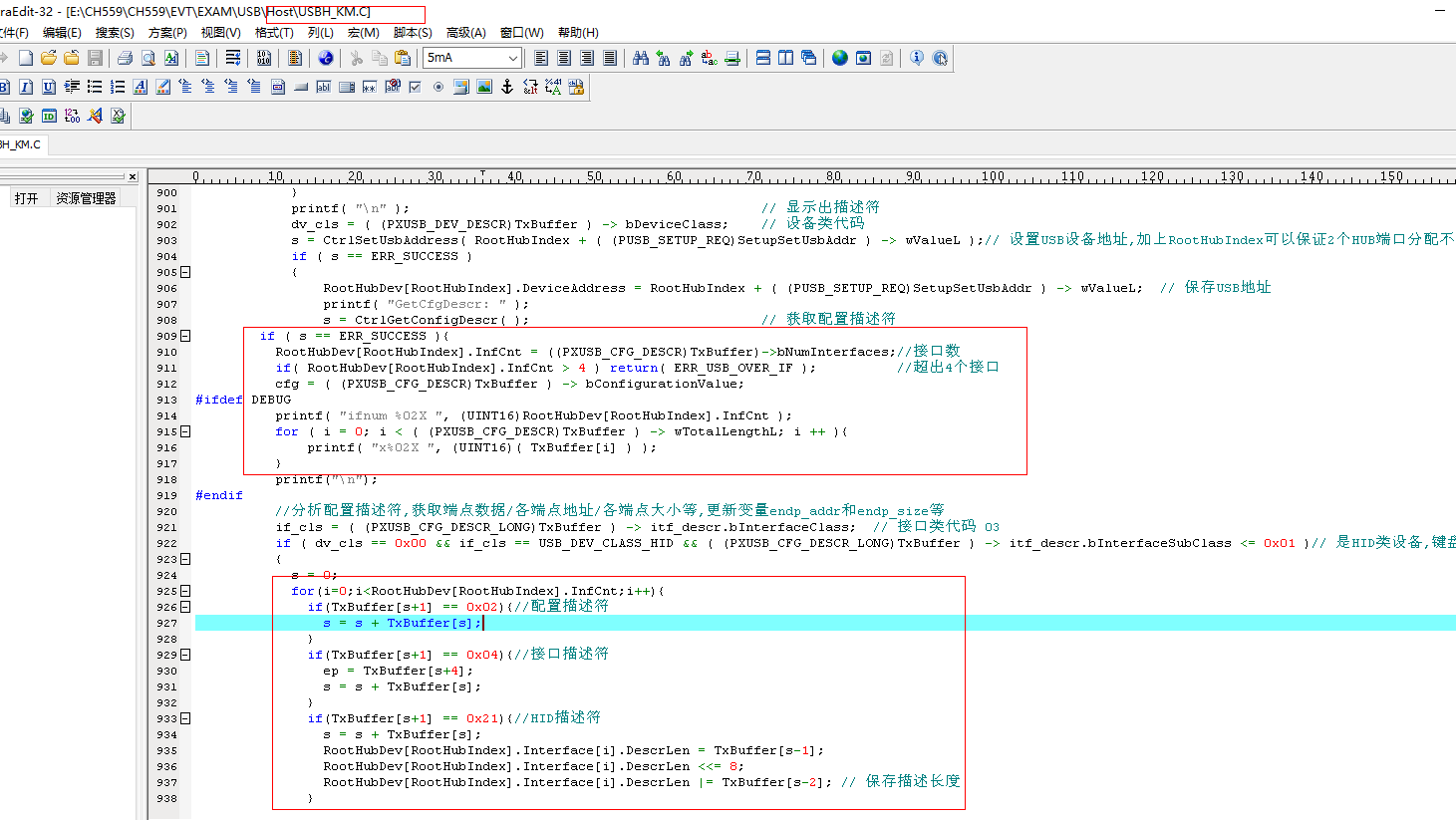The width and height of the screenshot is (1456, 820).
Task: Click the Paste clipboard icon
Action: point(403,58)
